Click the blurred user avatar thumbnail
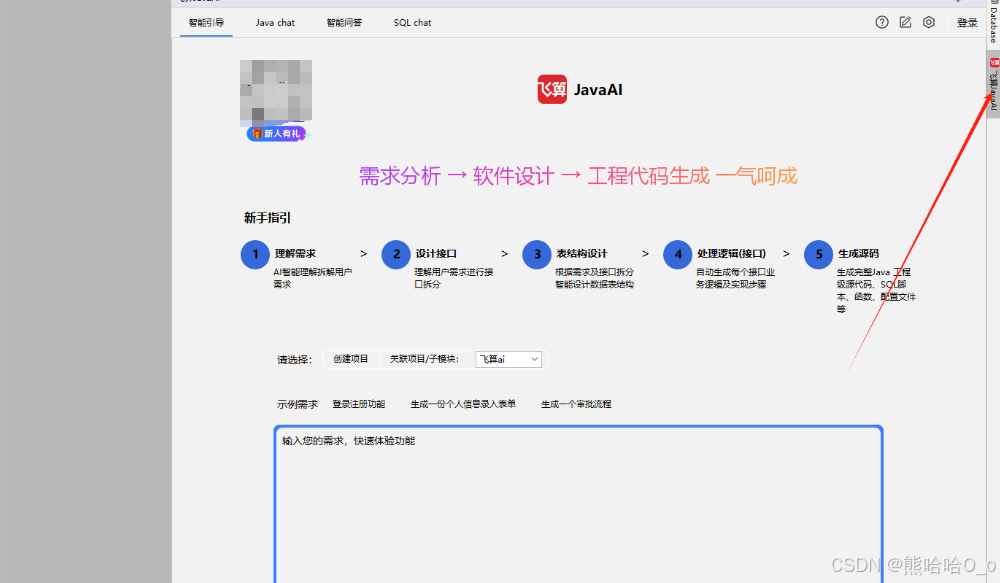This screenshot has width=1000, height=583. (x=276, y=91)
